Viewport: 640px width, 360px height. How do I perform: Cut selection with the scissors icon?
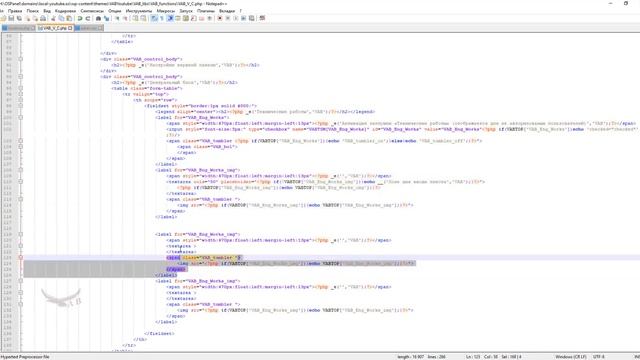point(53,18)
